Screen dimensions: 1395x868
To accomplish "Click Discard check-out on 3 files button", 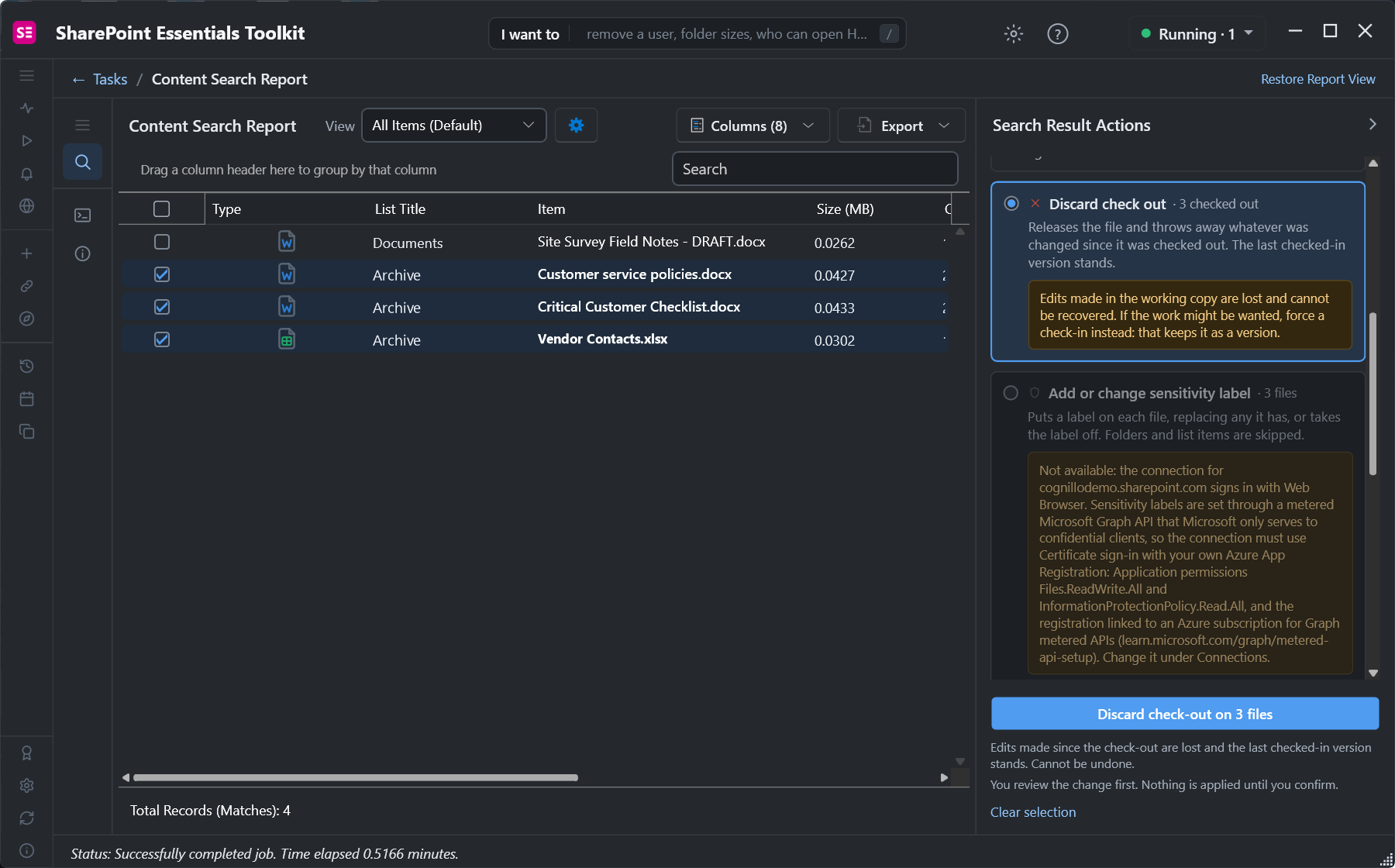I will tap(1185, 714).
